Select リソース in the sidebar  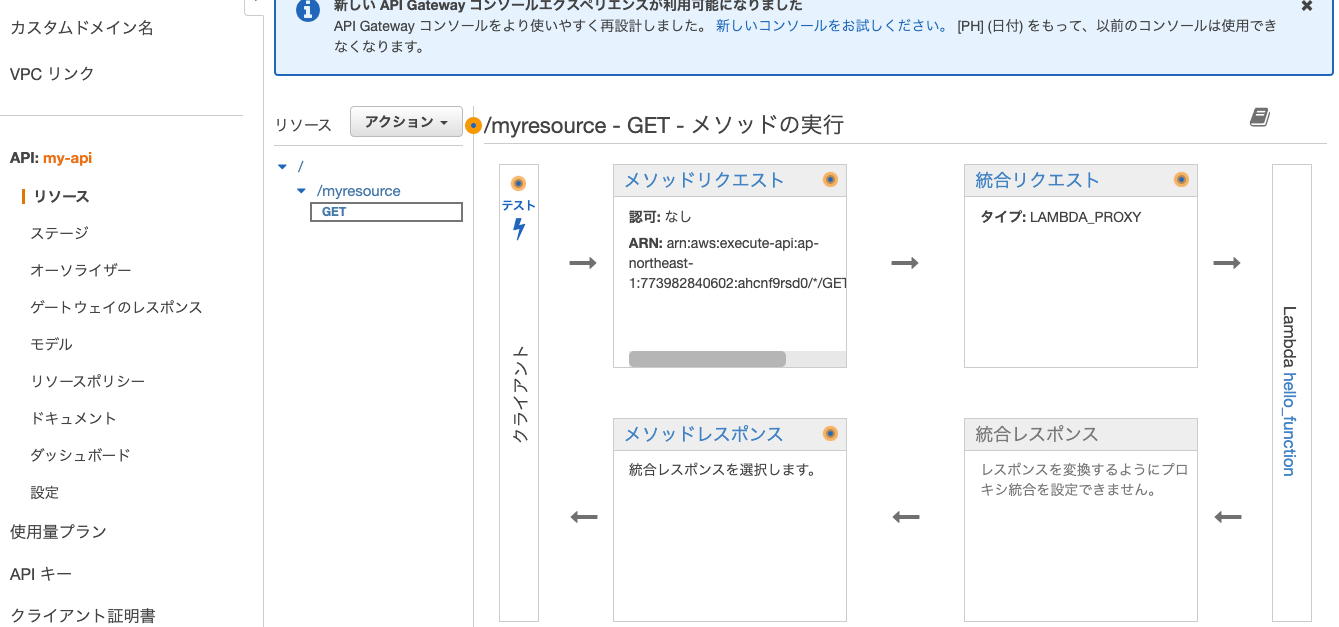61,197
